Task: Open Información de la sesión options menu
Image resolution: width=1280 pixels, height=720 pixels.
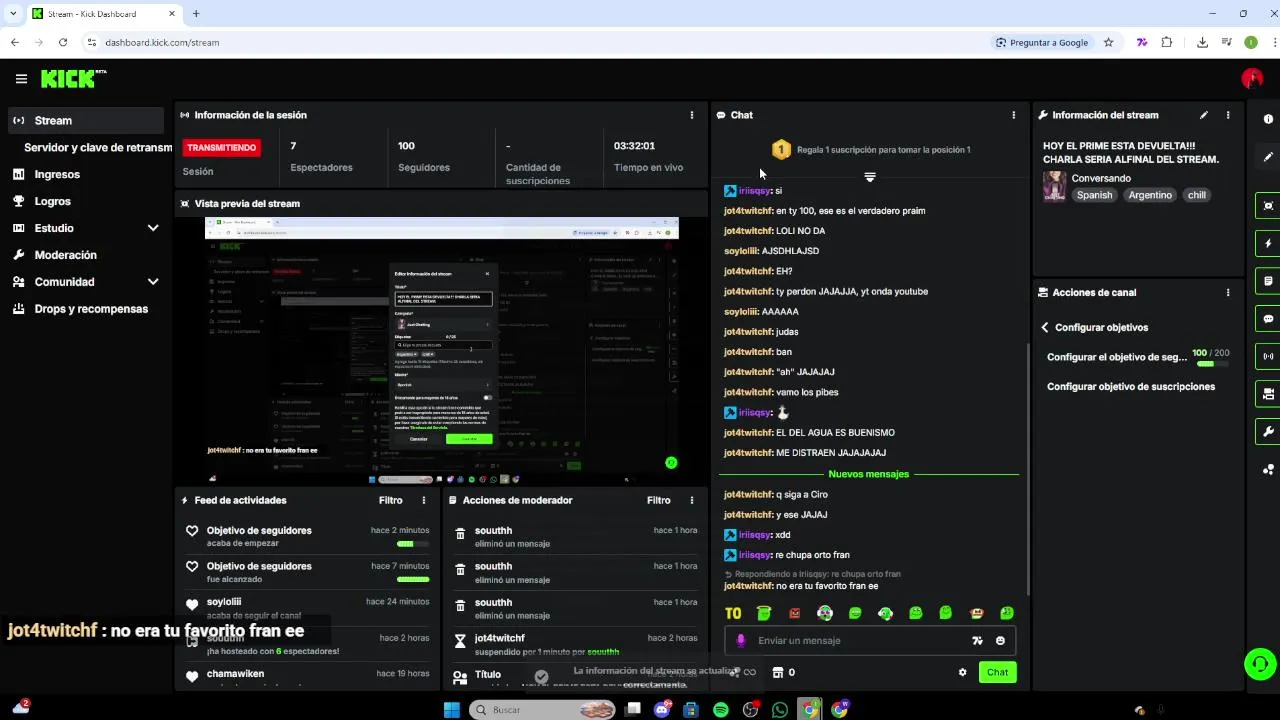Action: coord(691,115)
